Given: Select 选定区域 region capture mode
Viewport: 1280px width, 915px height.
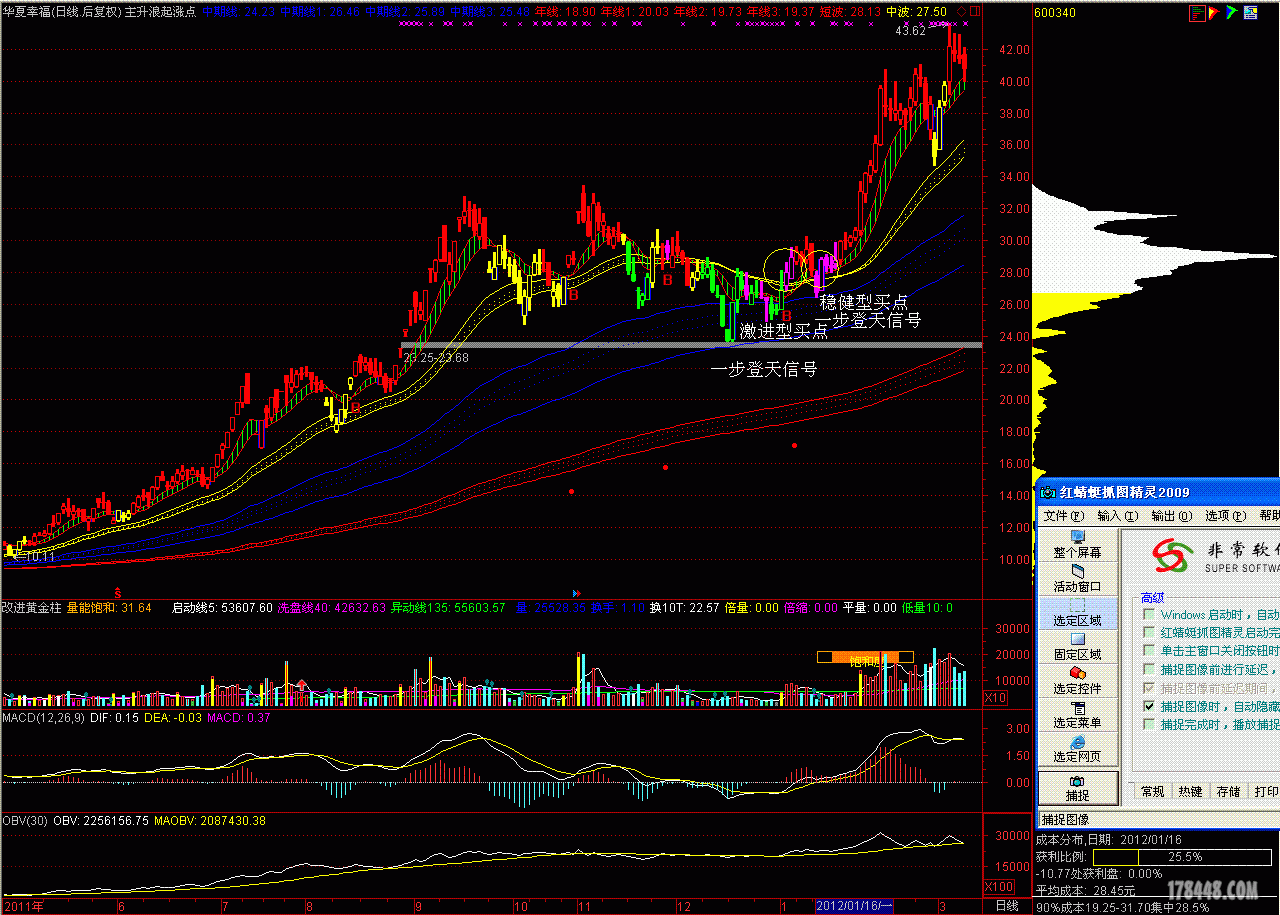Looking at the screenshot, I should tap(1077, 613).
